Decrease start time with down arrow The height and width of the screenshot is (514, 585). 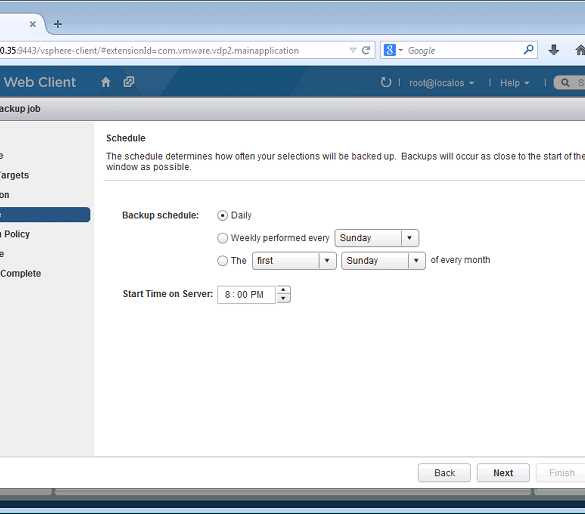284,298
